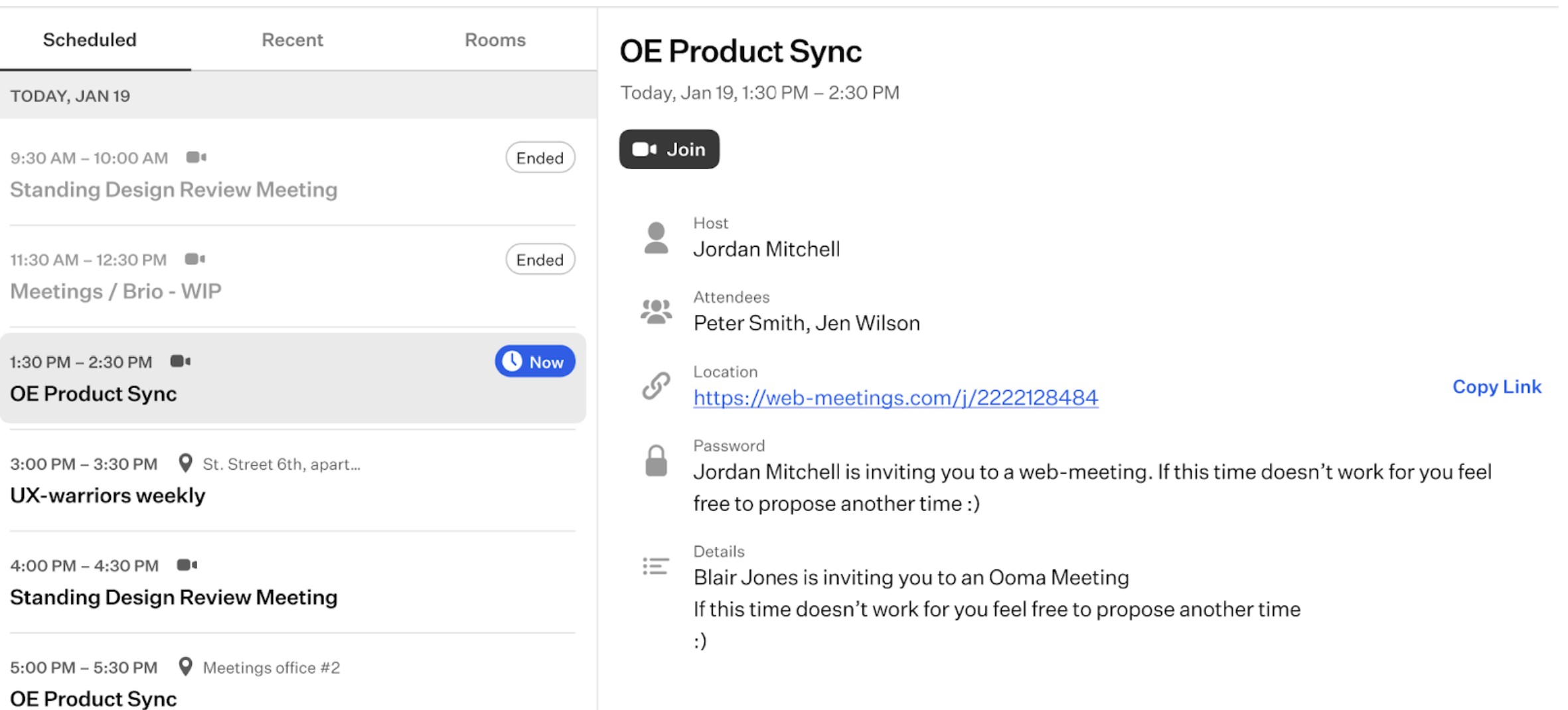Click the Now badge on OE Product Sync
This screenshot has width=1568, height=710.
(x=535, y=362)
